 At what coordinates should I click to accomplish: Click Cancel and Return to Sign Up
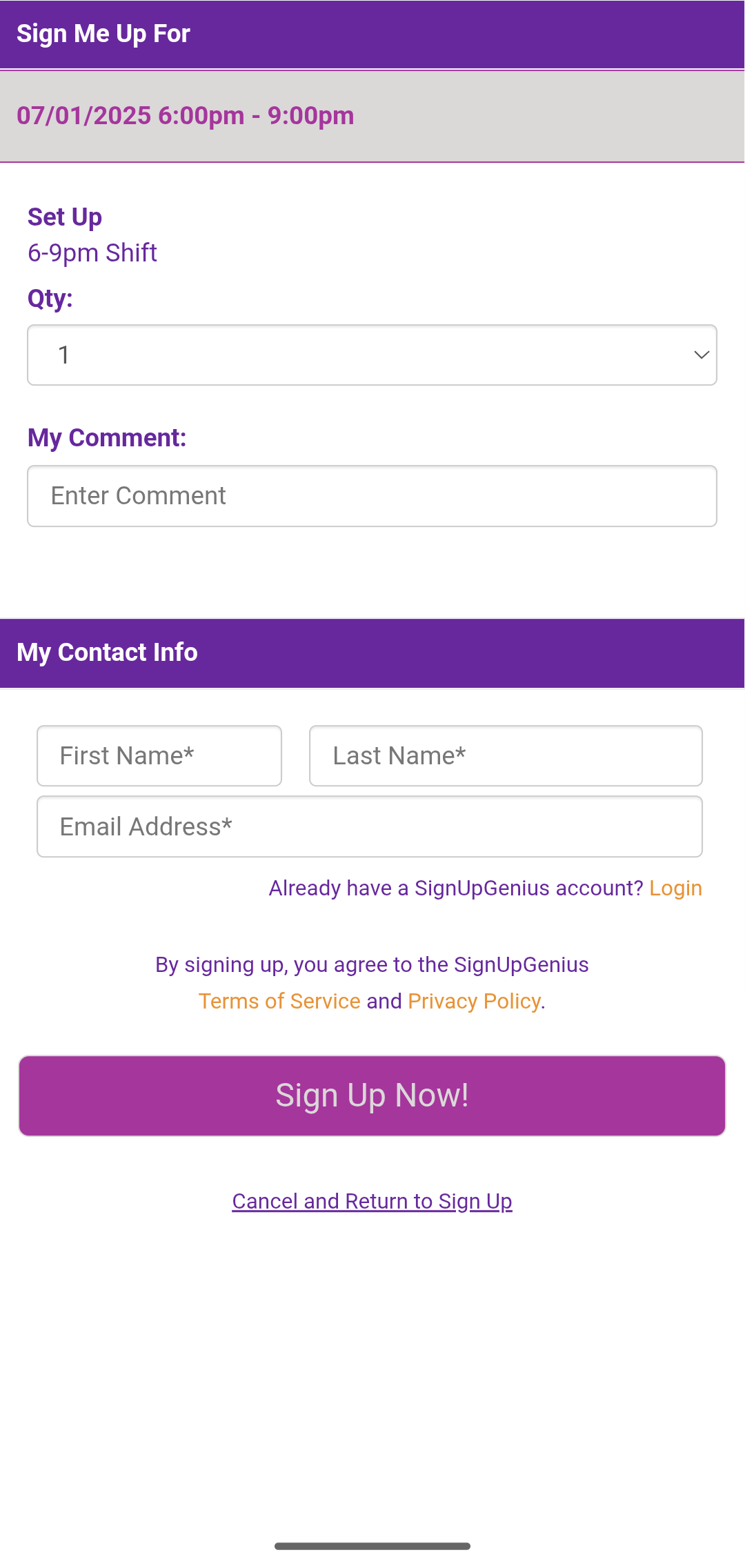click(372, 1202)
